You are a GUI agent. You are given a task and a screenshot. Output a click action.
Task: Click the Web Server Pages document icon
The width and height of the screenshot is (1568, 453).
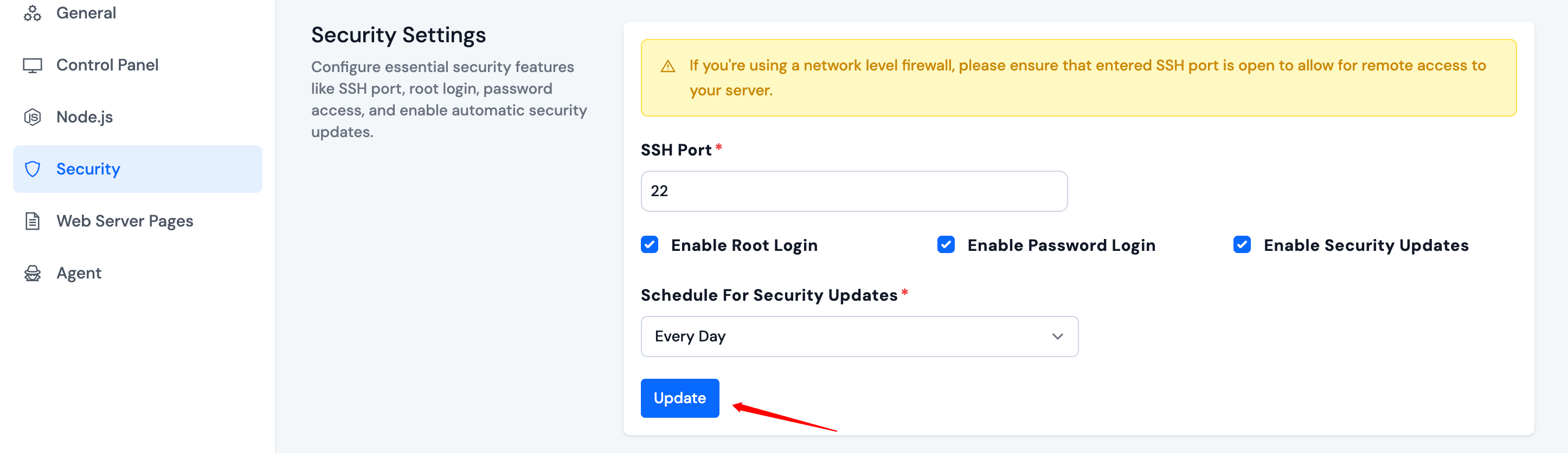coord(33,221)
